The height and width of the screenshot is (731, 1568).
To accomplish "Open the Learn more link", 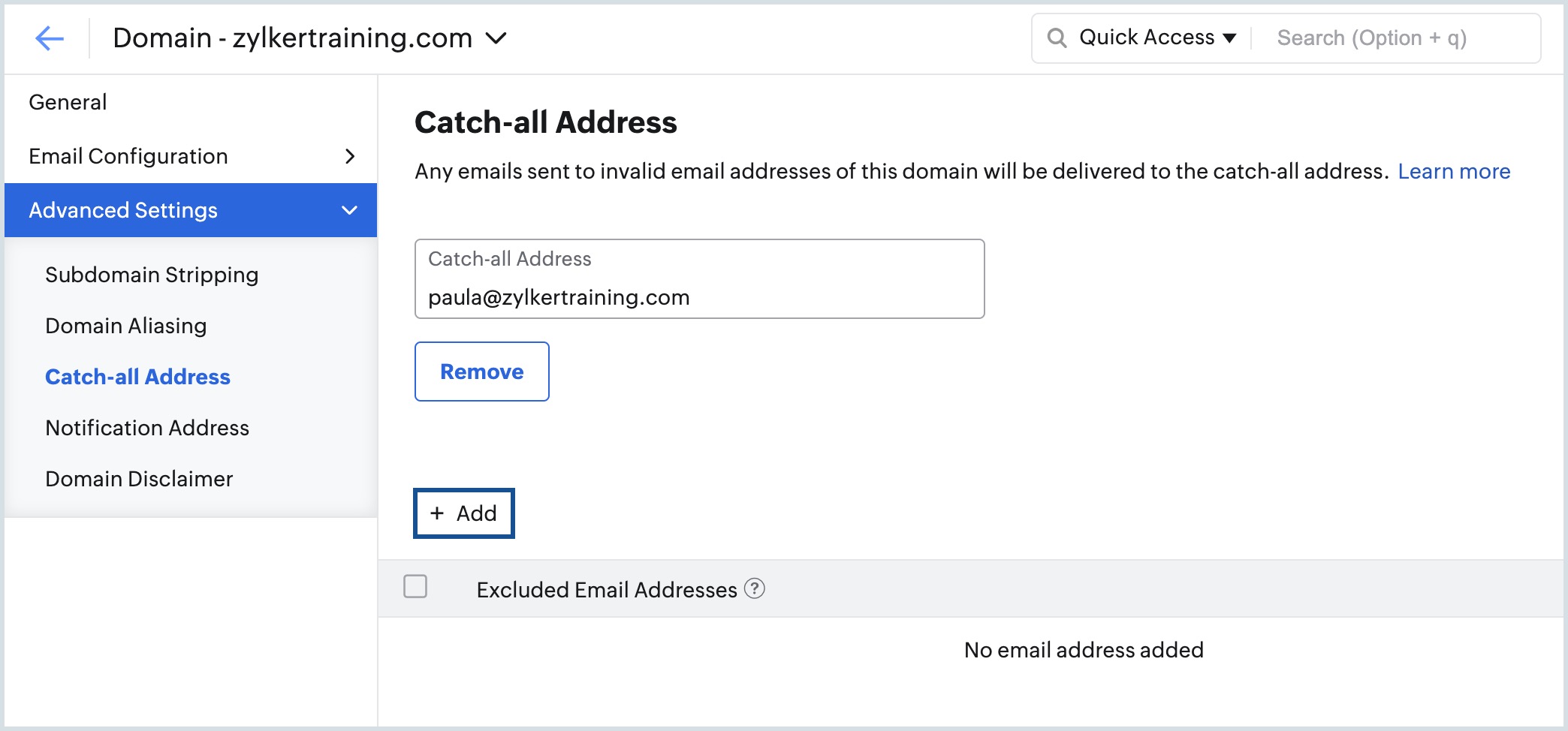I will (1454, 171).
